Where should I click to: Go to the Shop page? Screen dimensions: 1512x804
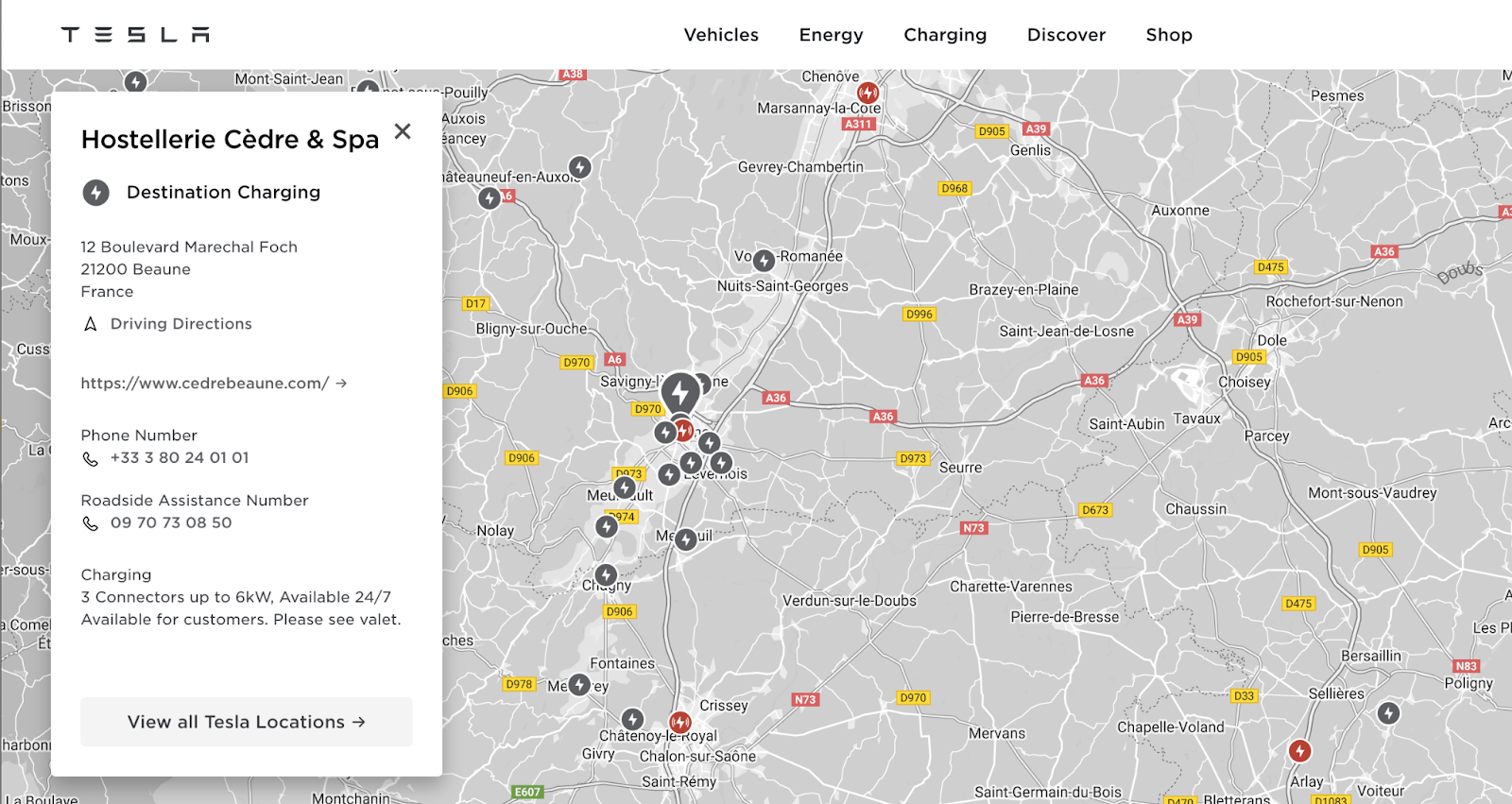pos(1169,35)
